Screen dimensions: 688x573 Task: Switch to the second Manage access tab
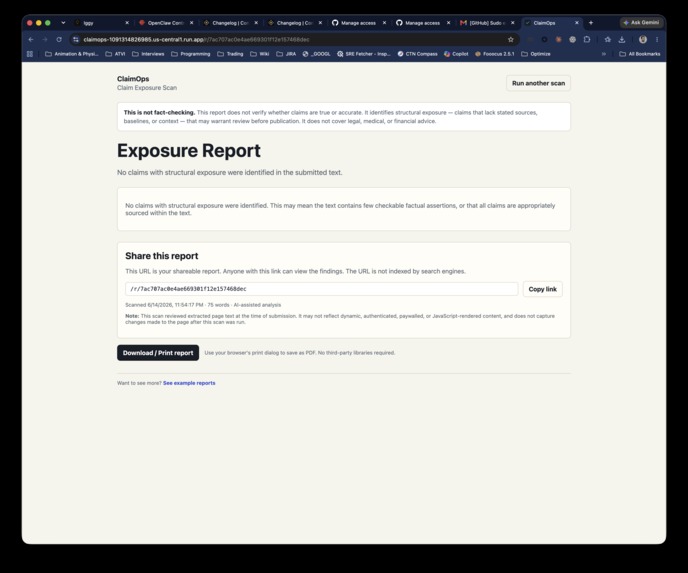pyautogui.click(x=422, y=23)
